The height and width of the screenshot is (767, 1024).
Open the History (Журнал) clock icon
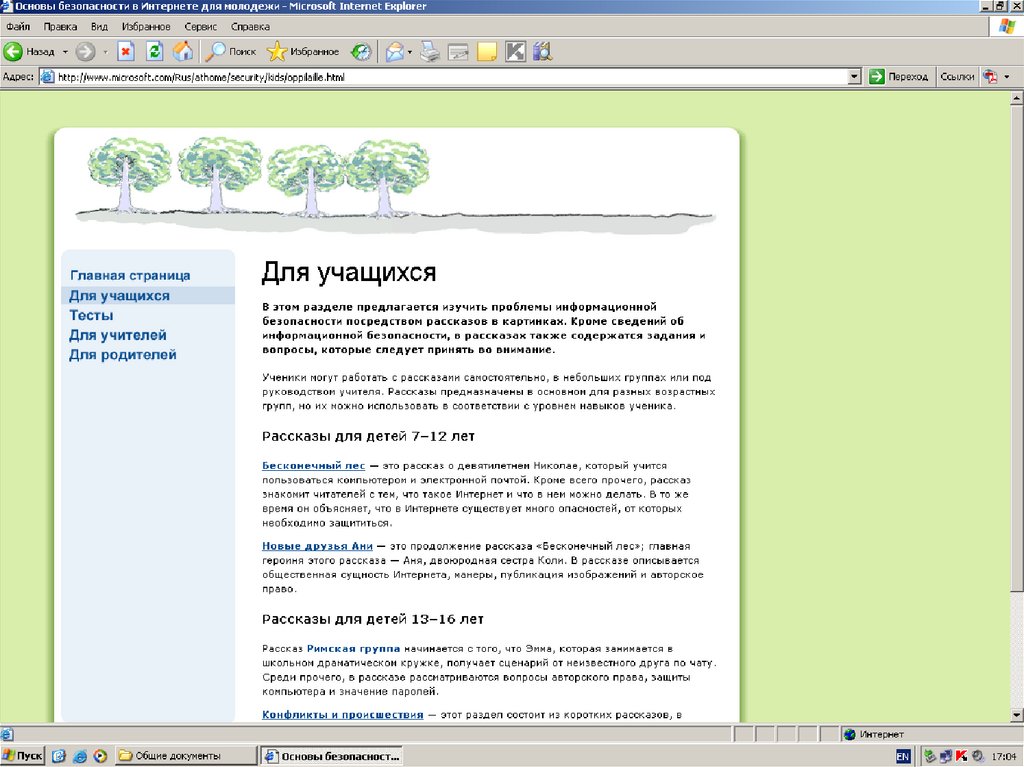[360, 52]
